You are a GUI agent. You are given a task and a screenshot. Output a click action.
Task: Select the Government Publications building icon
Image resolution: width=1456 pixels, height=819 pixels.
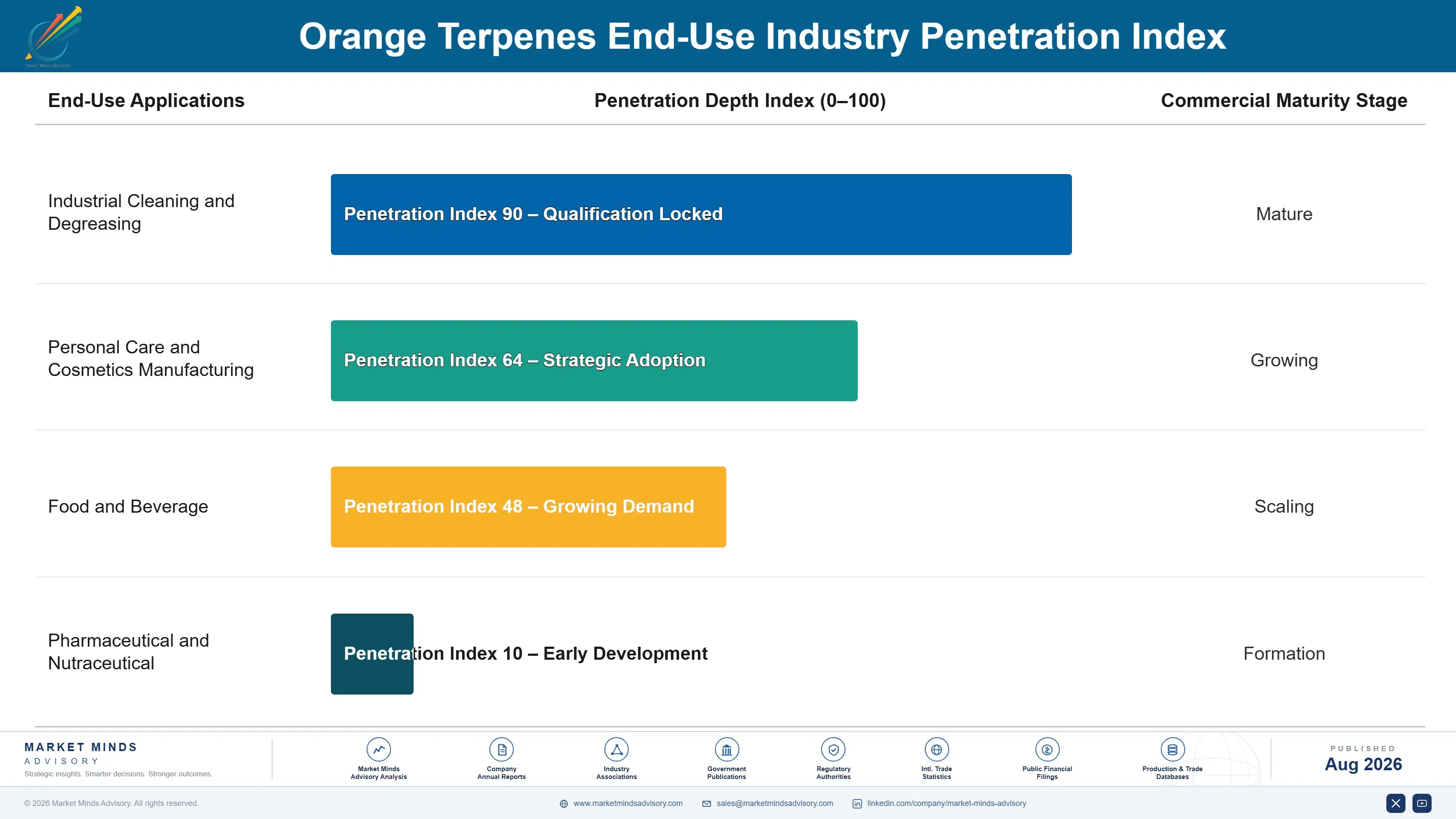click(726, 749)
